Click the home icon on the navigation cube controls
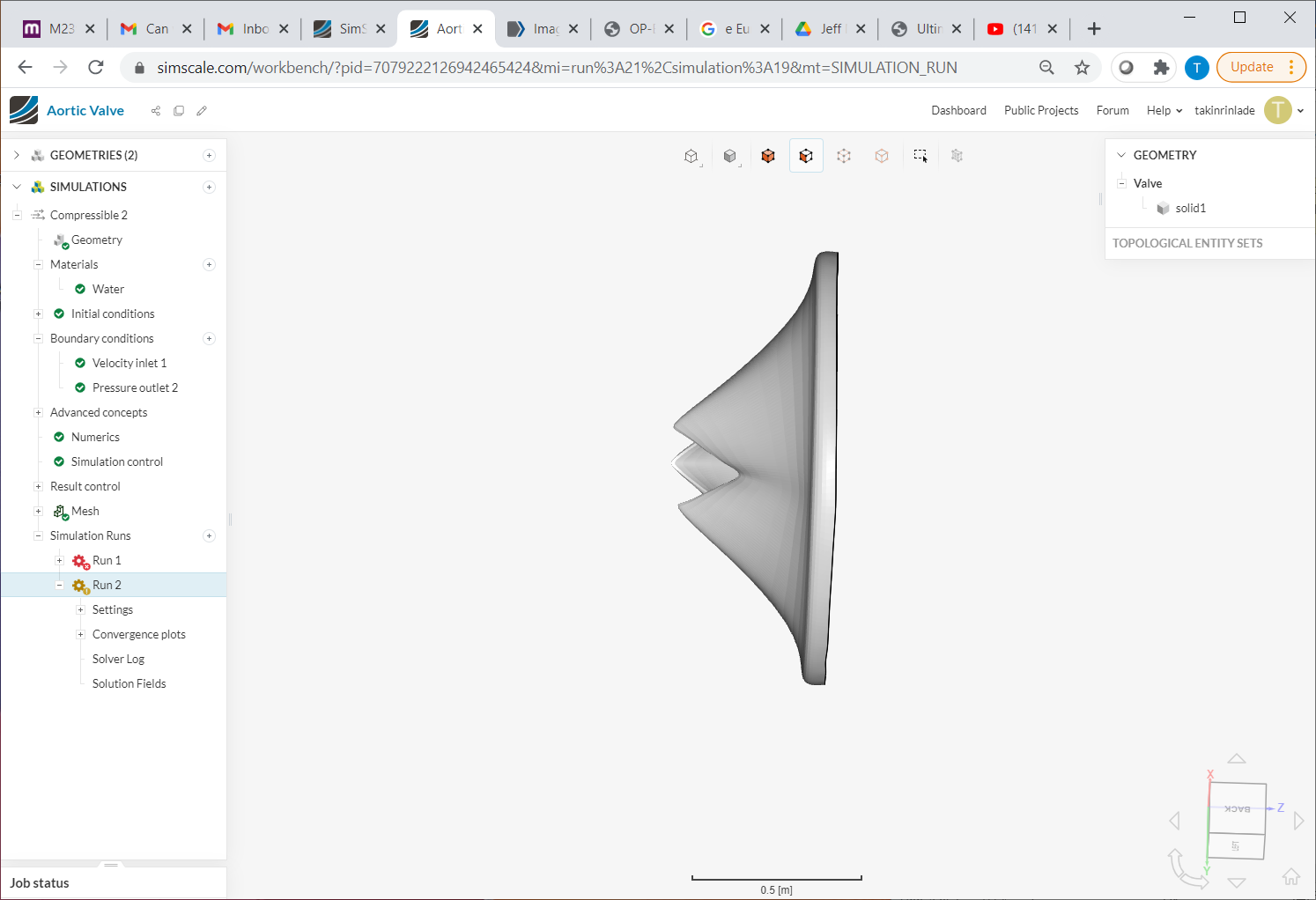Viewport: 1316px width, 900px height. coord(1290,876)
